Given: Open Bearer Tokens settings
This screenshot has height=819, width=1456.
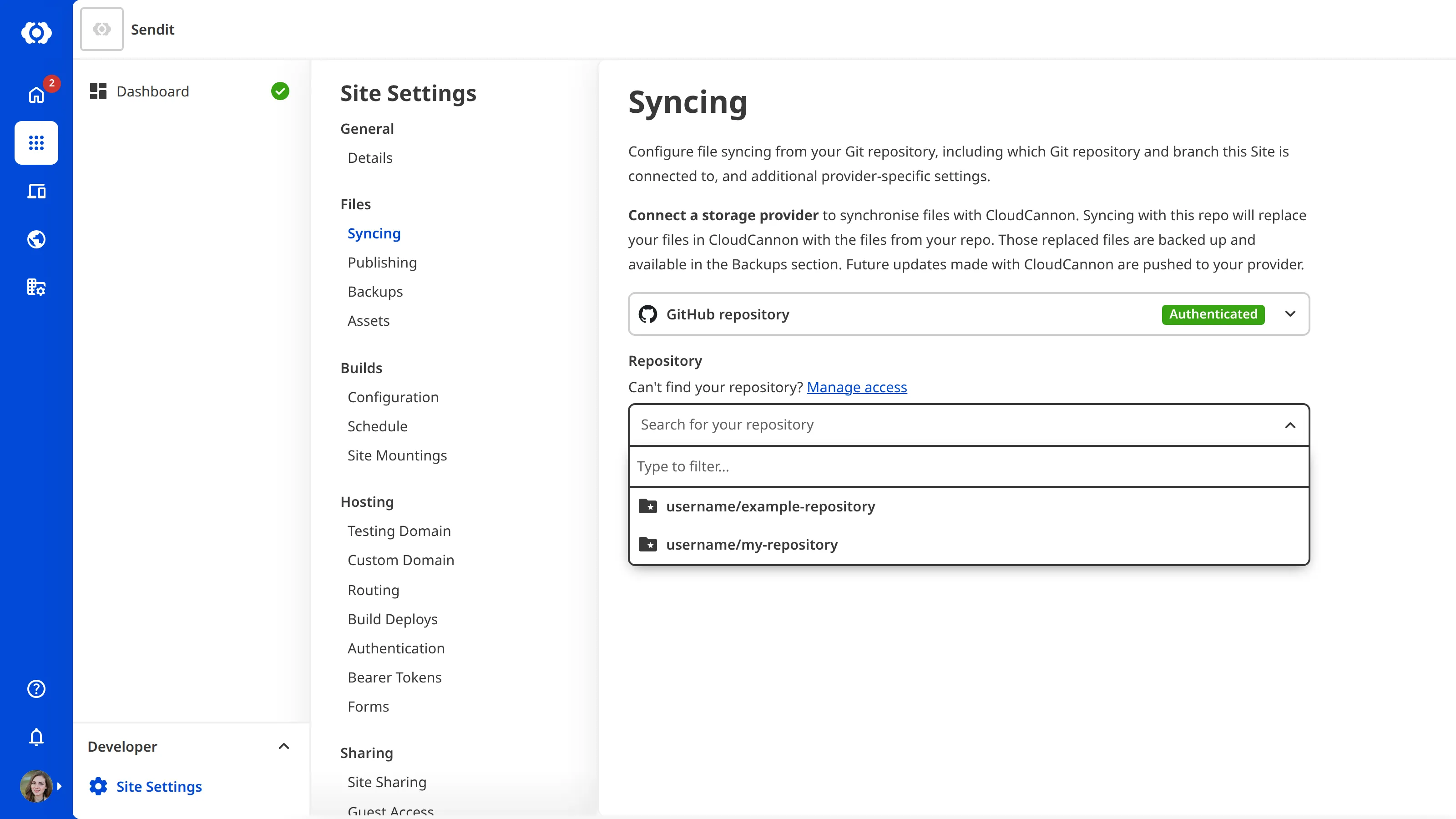Looking at the screenshot, I should click(394, 677).
